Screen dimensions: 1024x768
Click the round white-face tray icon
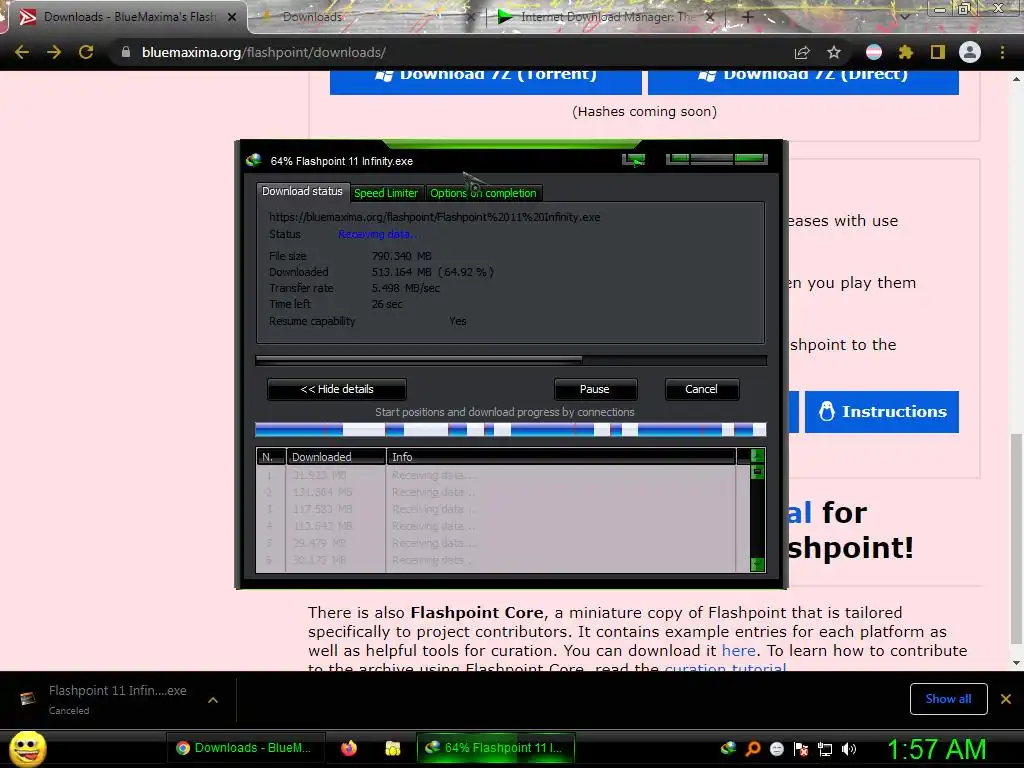coord(776,748)
